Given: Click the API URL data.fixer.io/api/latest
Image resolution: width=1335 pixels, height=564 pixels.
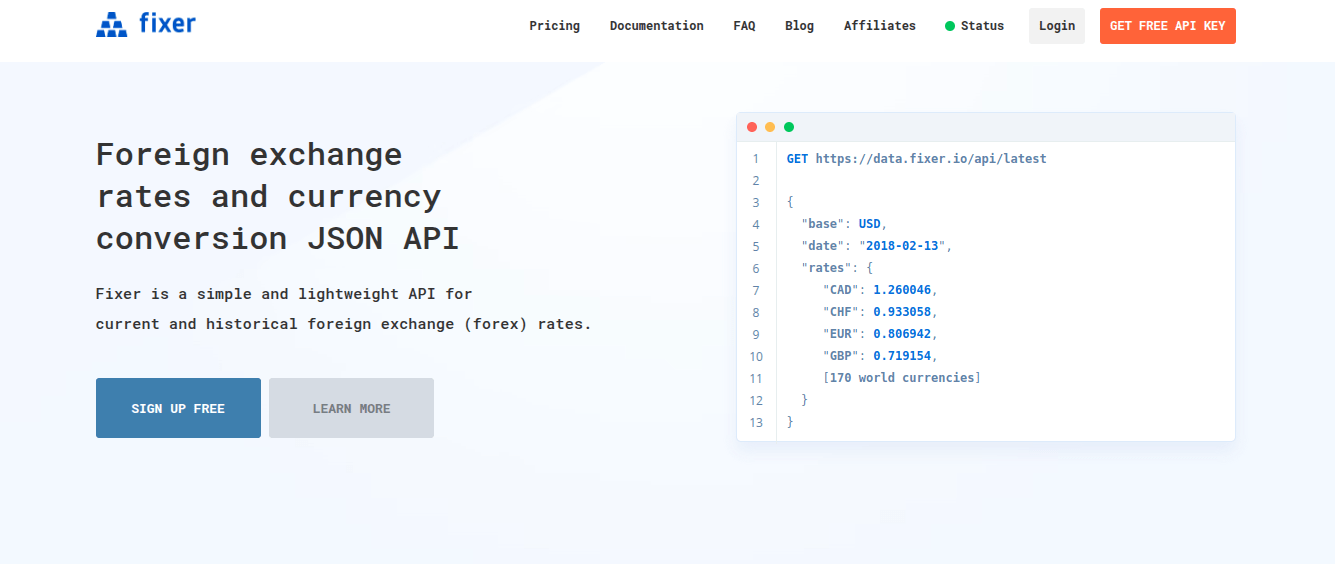Looking at the screenshot, I should coord(931,159).
